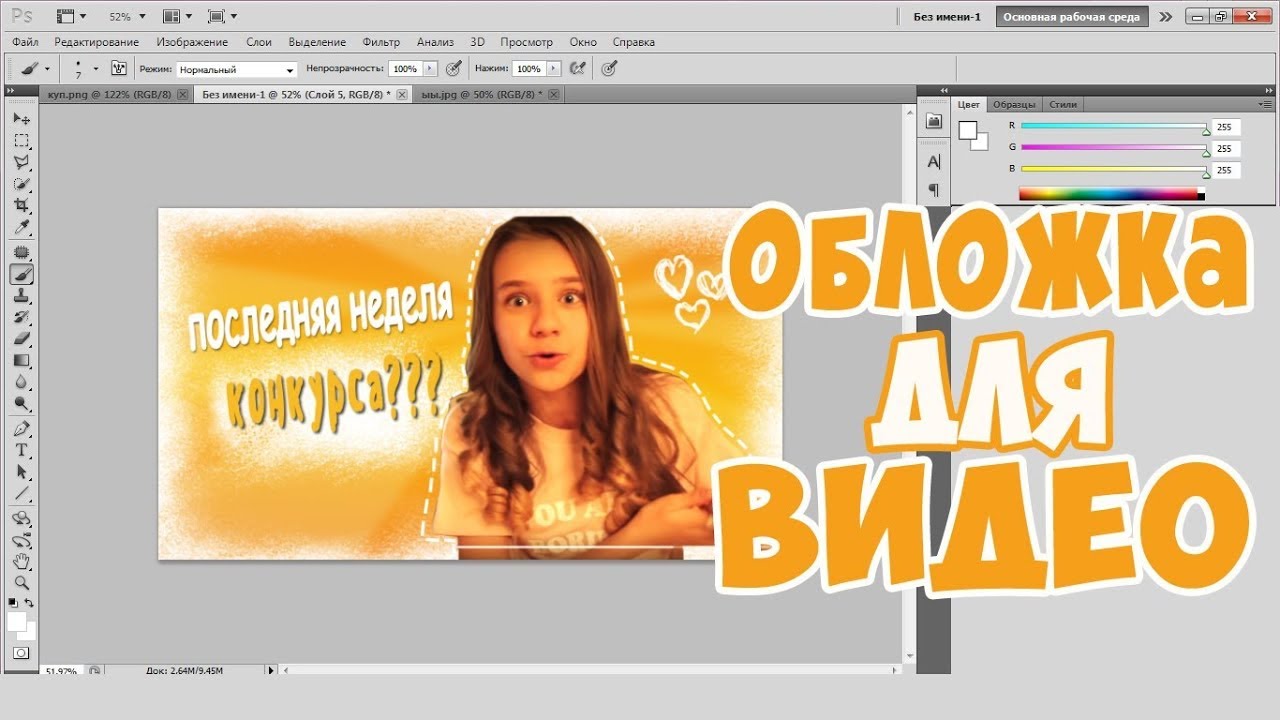Open the Режим blending mode dropdown
The width and height of the screenshot is (1280, 720).
237,70
